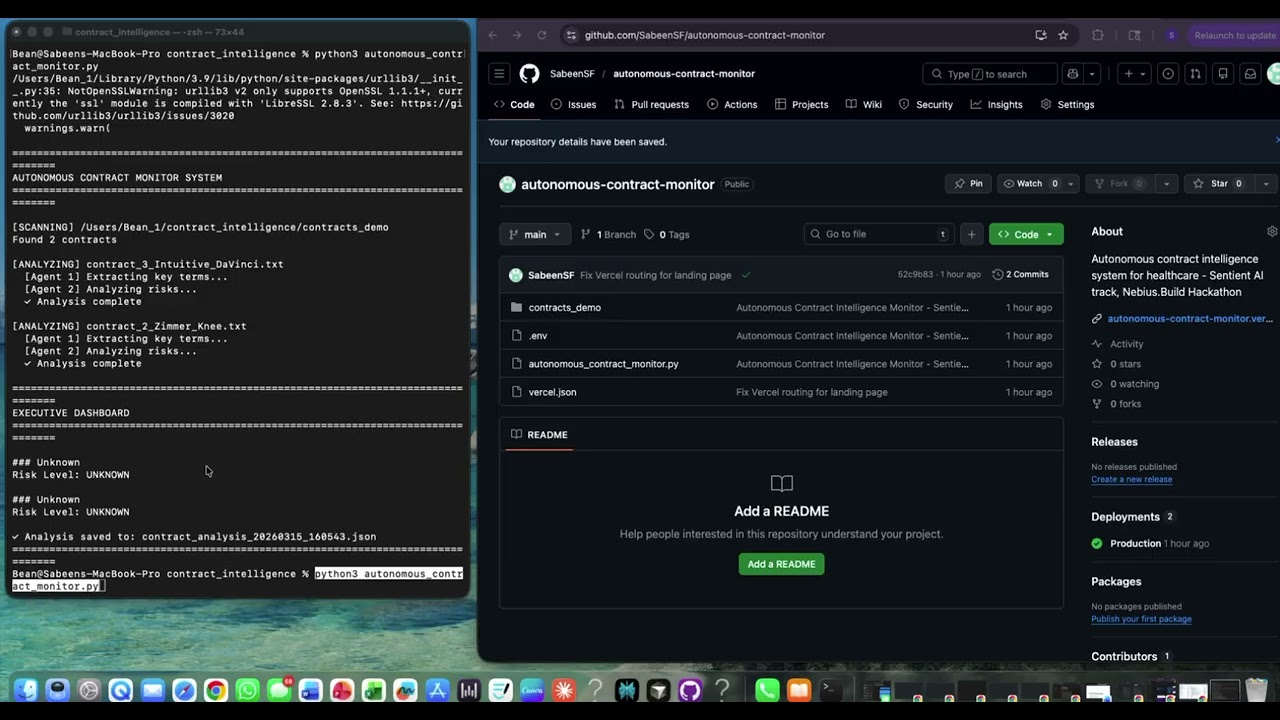This screenshot has width=1280, height=720.
Task: Click the GitHub Type to search box
Action: click(x=989, y=74)
